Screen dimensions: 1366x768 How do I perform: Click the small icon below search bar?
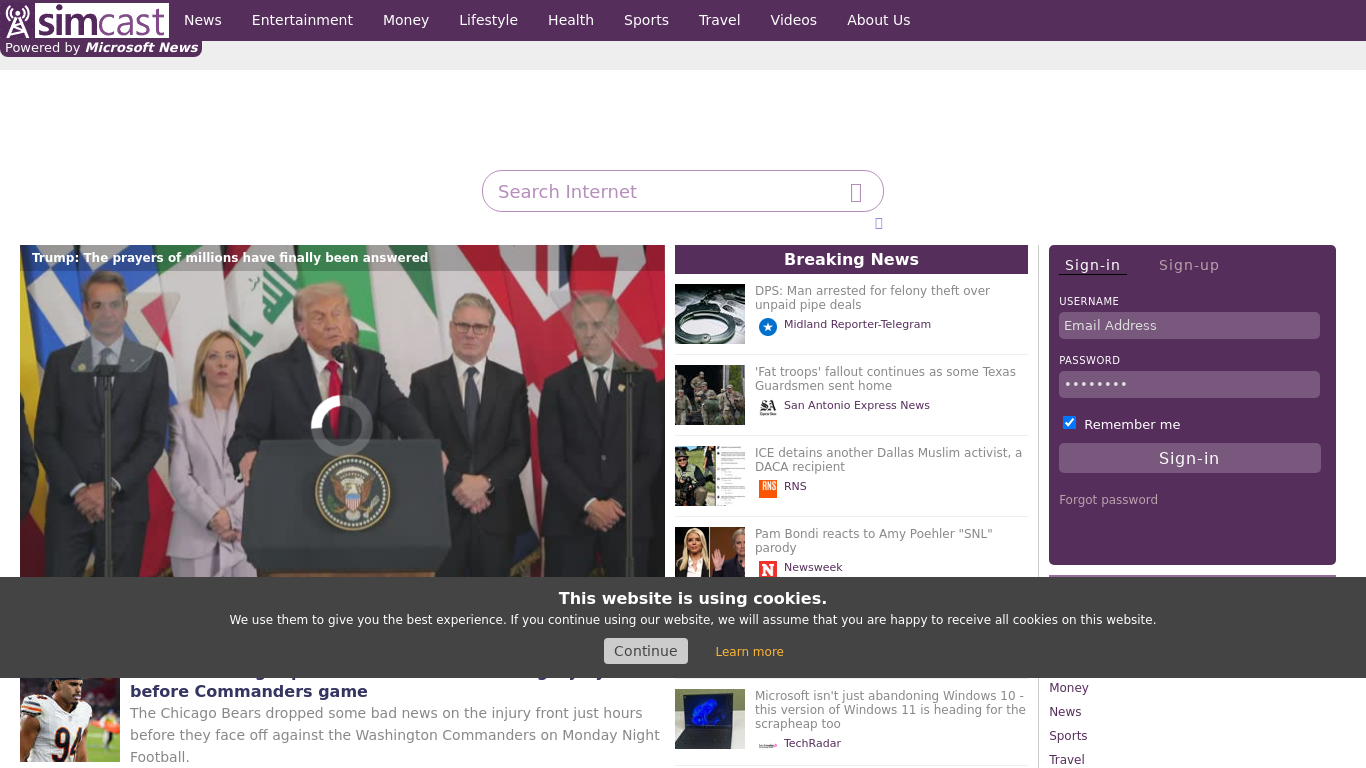[x=878, y=223]
